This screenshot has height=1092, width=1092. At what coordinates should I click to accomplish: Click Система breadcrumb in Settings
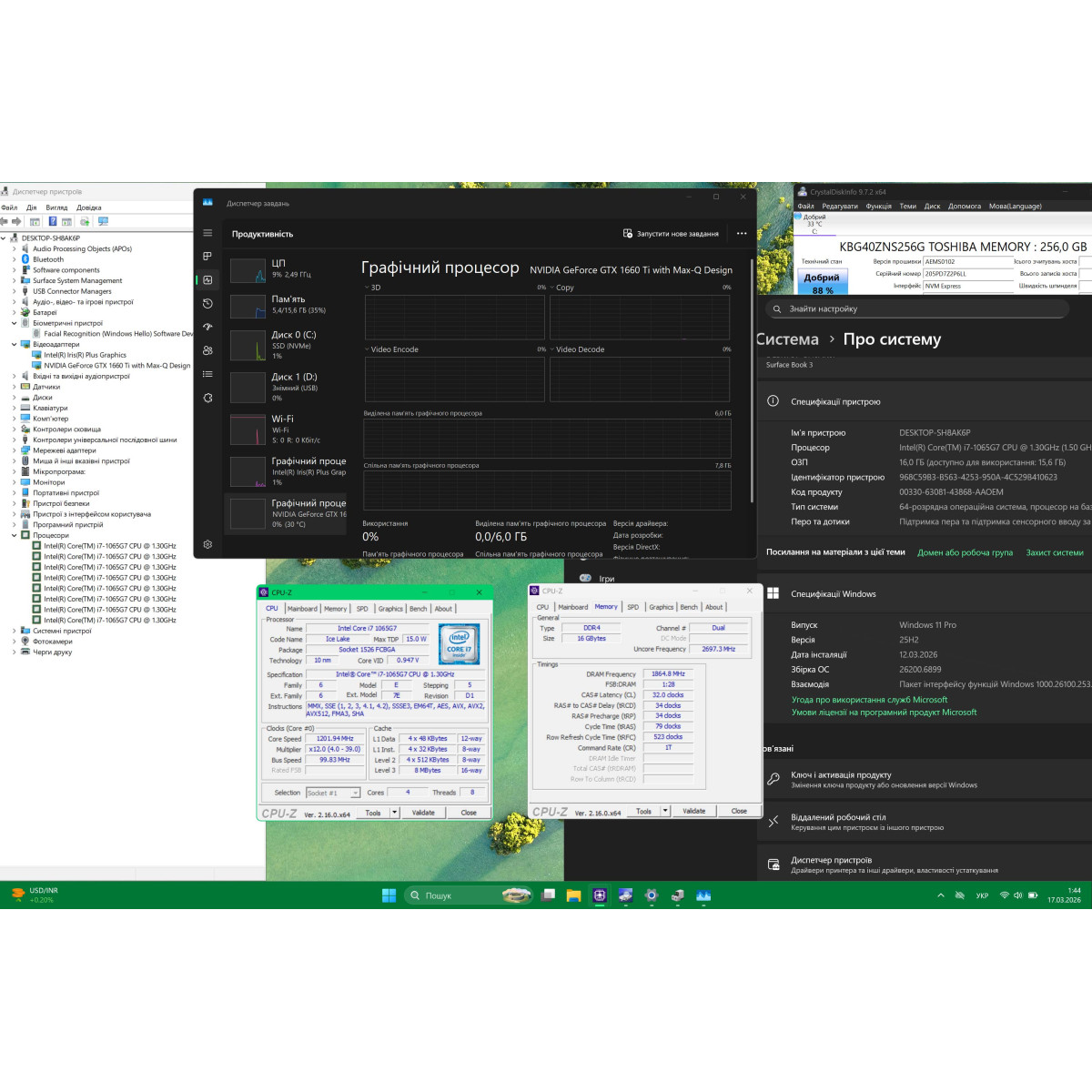click(x=787, y=339)
